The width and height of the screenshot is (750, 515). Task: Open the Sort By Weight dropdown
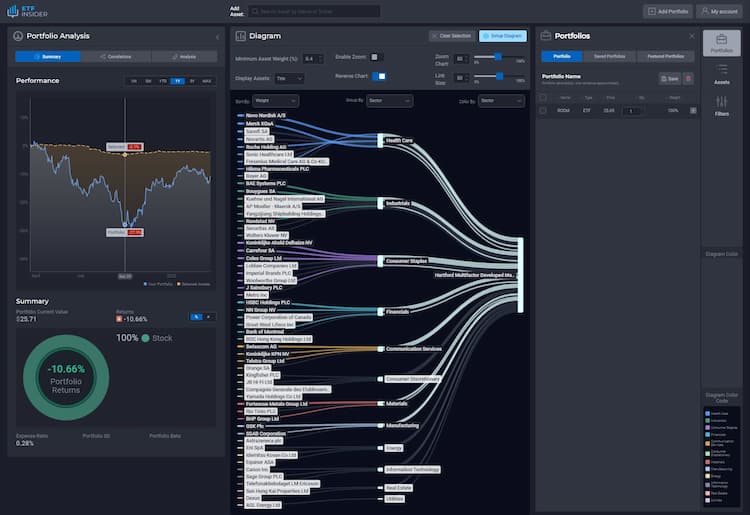click(276, 100)
